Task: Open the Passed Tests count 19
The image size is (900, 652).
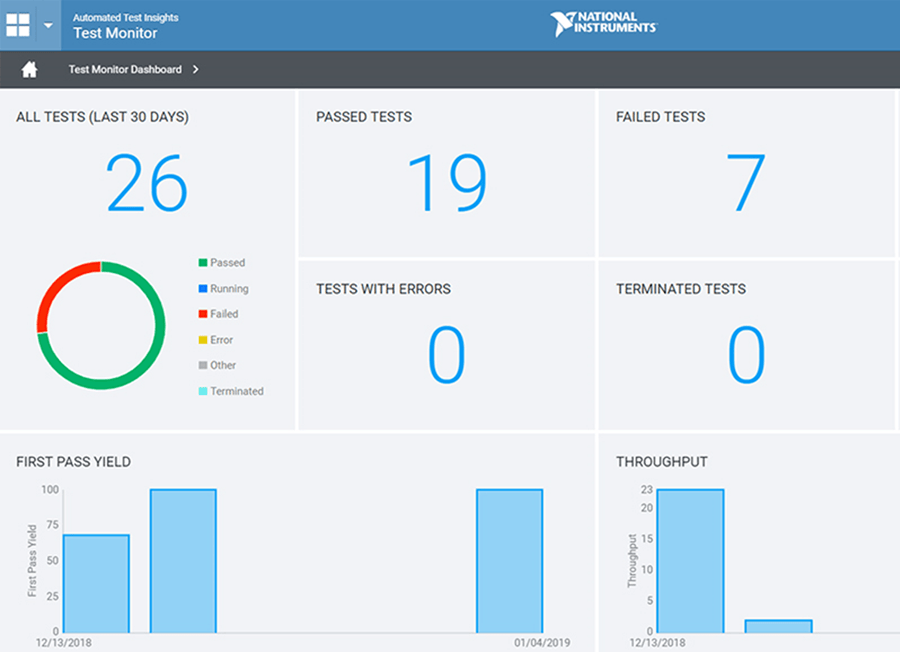Action: [x=446, y=184]
